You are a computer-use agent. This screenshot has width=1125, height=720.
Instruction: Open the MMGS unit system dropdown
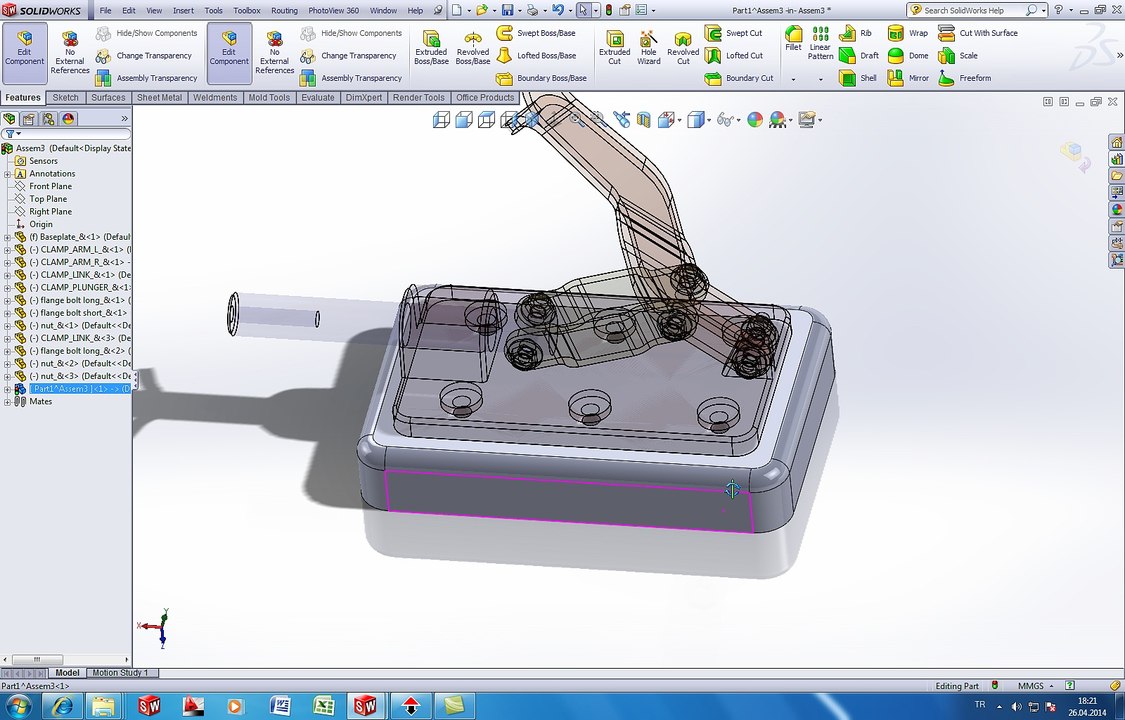(1035, 686)
